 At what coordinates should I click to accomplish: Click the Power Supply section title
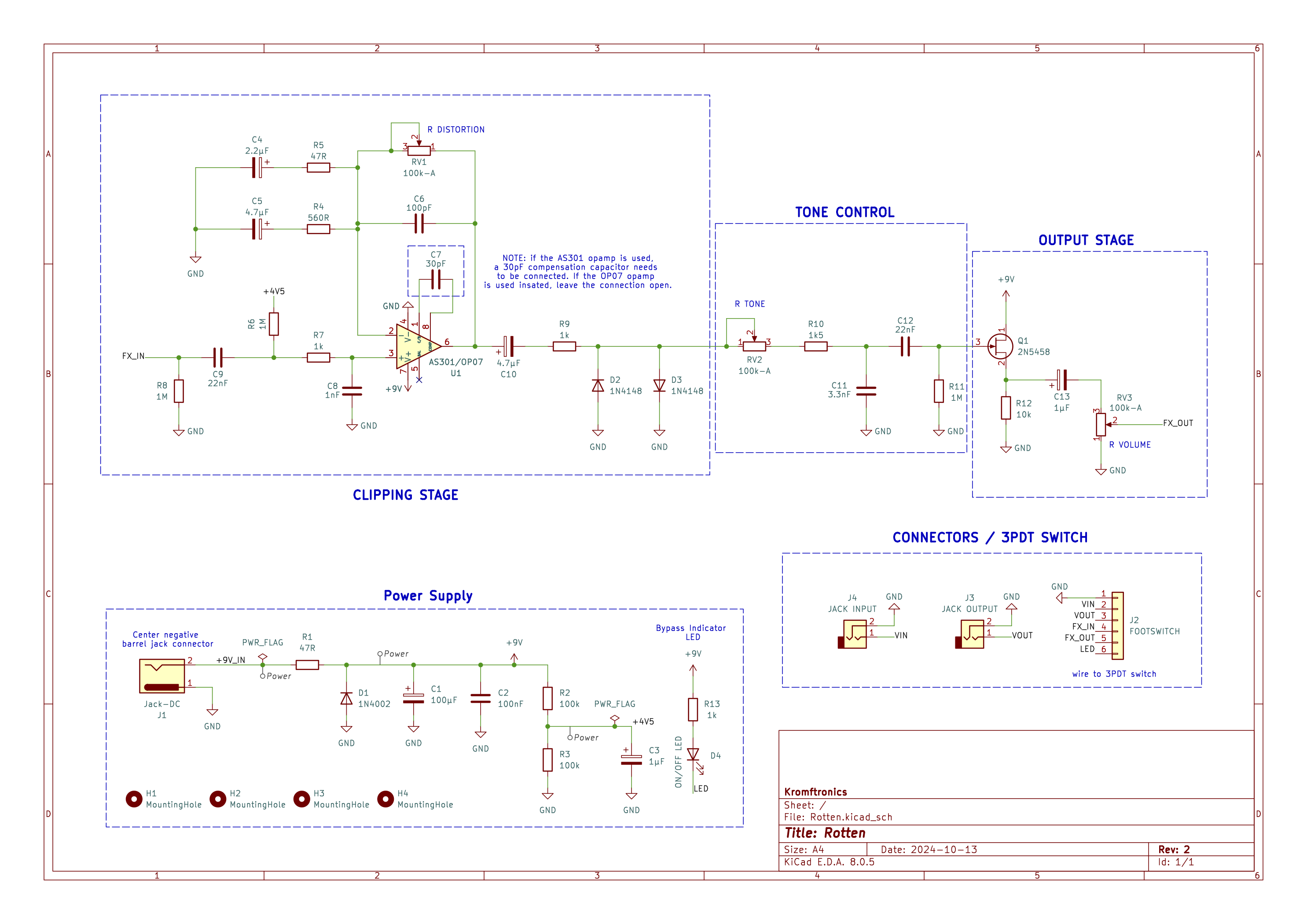pos(428,595)
